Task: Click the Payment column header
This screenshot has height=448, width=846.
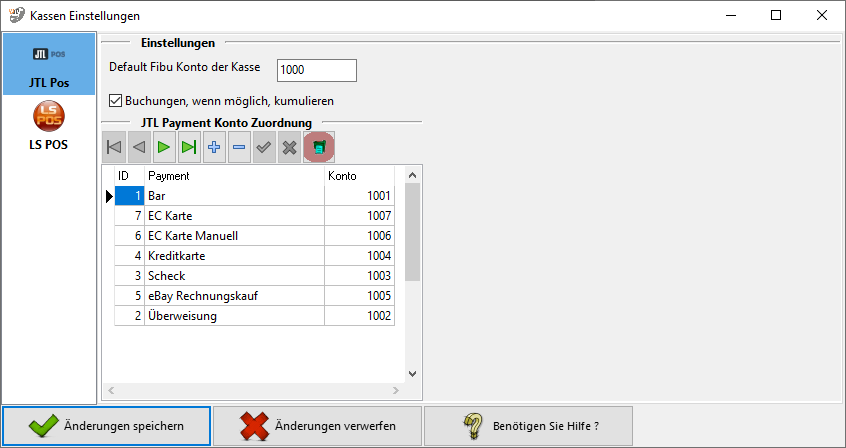Action: [x=234, y=176]
